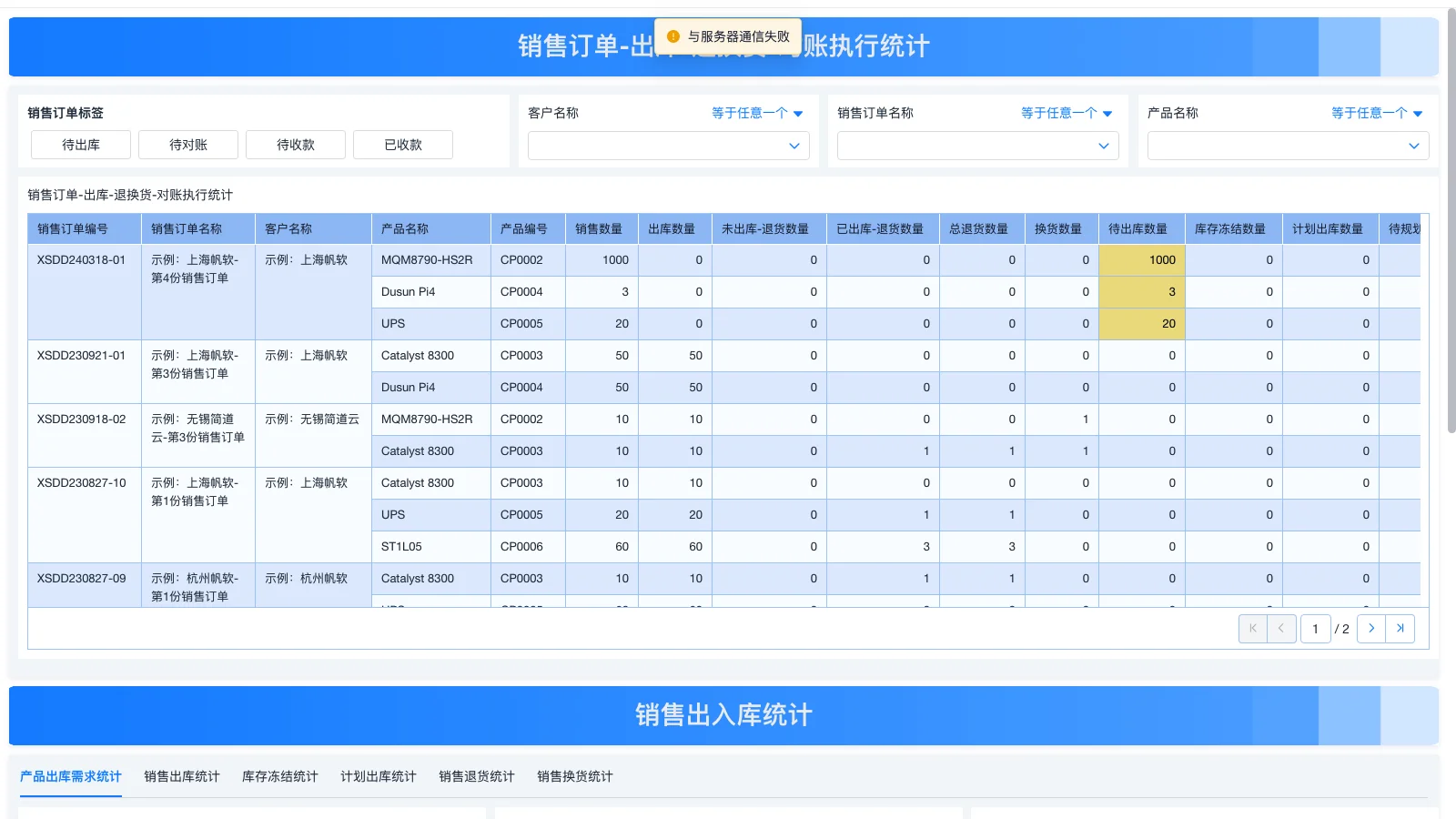Select order number XSDD230921-01 cell
1456x819 pixels.
85,371
